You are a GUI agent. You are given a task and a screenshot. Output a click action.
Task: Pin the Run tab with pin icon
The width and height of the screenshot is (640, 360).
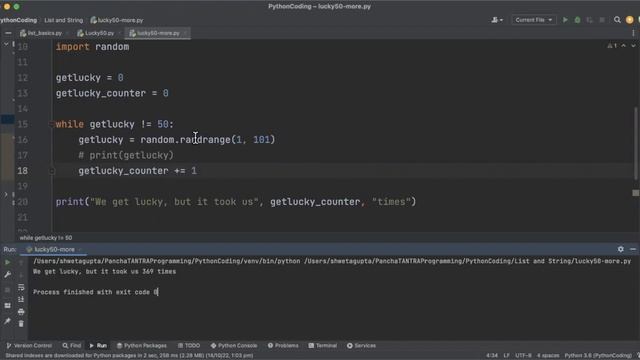[7, 322]
